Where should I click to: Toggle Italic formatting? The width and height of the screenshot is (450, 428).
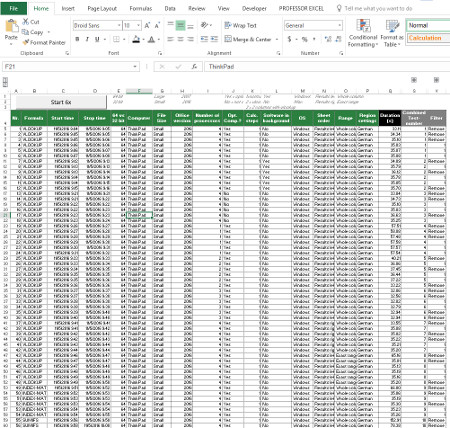click(x=87, y=39)
